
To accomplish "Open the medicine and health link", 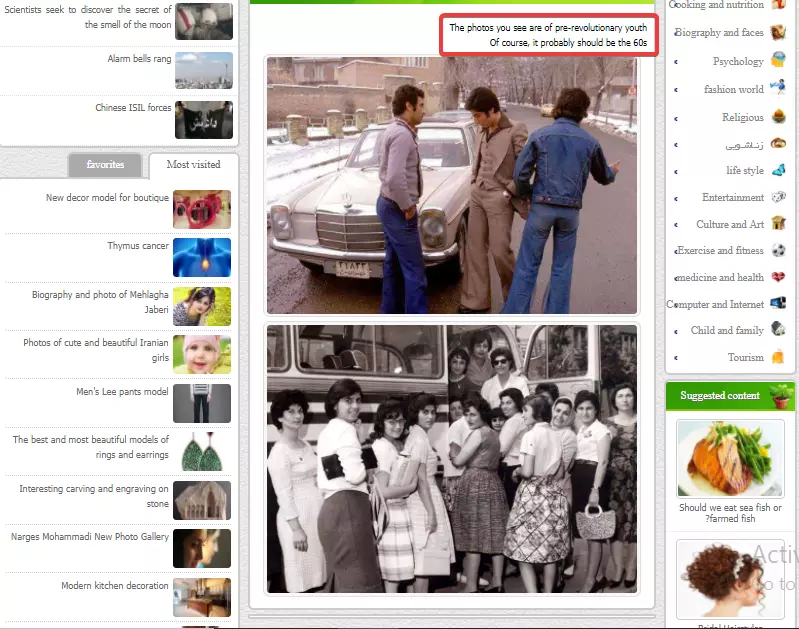I will point(720,277).
